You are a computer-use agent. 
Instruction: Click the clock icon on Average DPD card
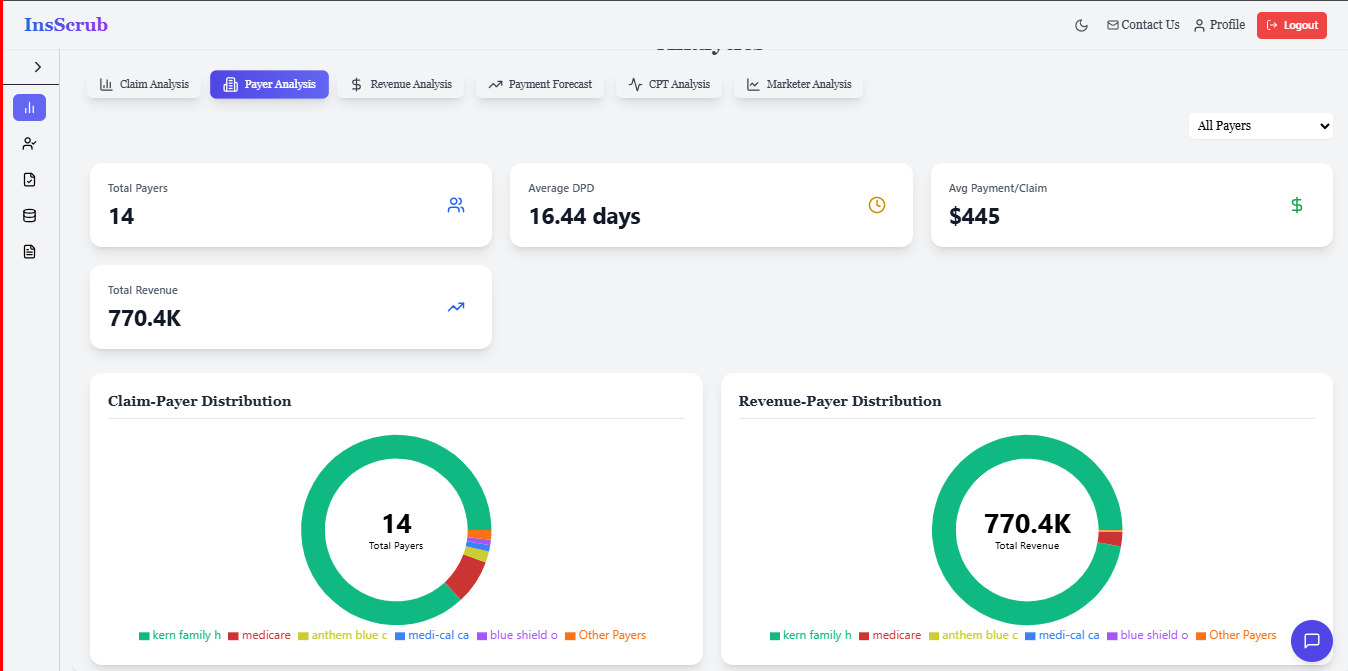(x=877, y=205)
